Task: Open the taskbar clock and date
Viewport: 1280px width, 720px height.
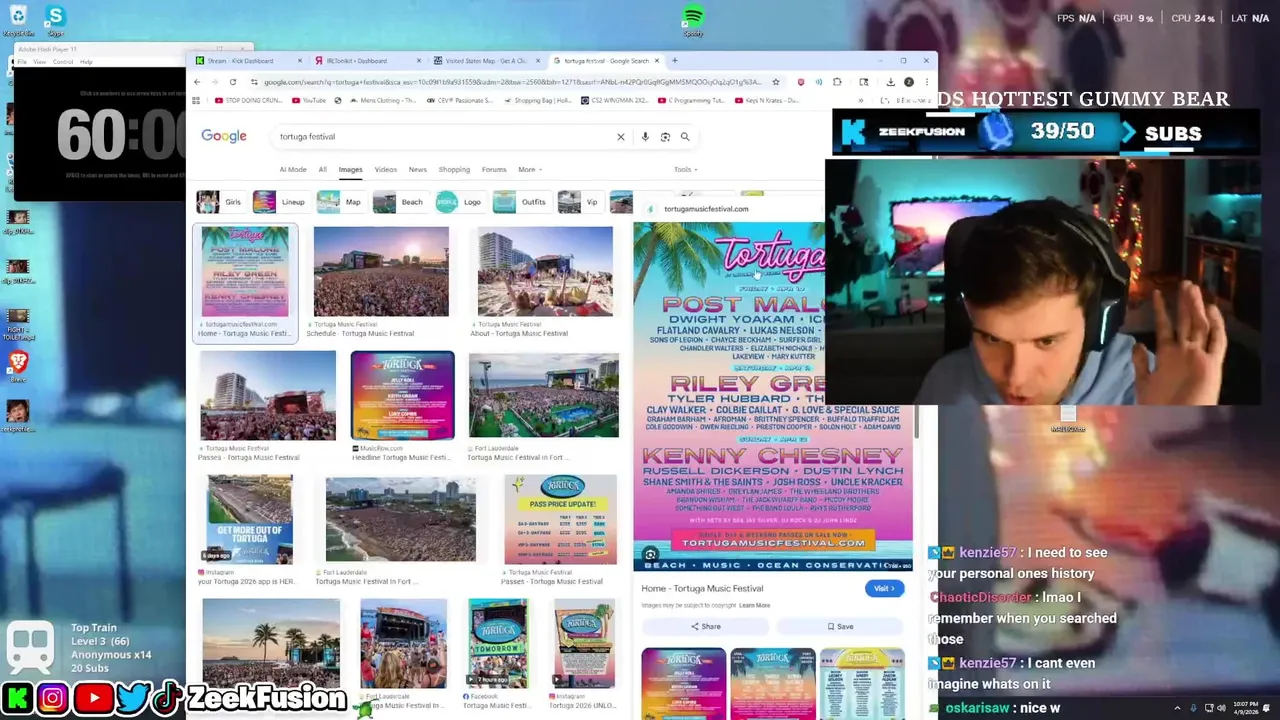Action: (1248, 708)
